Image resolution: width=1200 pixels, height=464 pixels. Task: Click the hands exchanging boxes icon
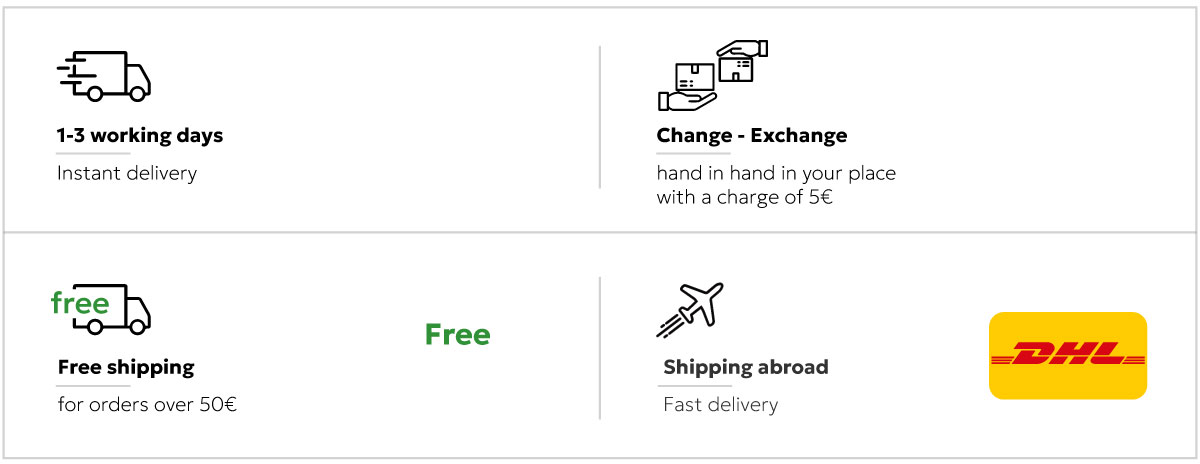pos(712,75)
